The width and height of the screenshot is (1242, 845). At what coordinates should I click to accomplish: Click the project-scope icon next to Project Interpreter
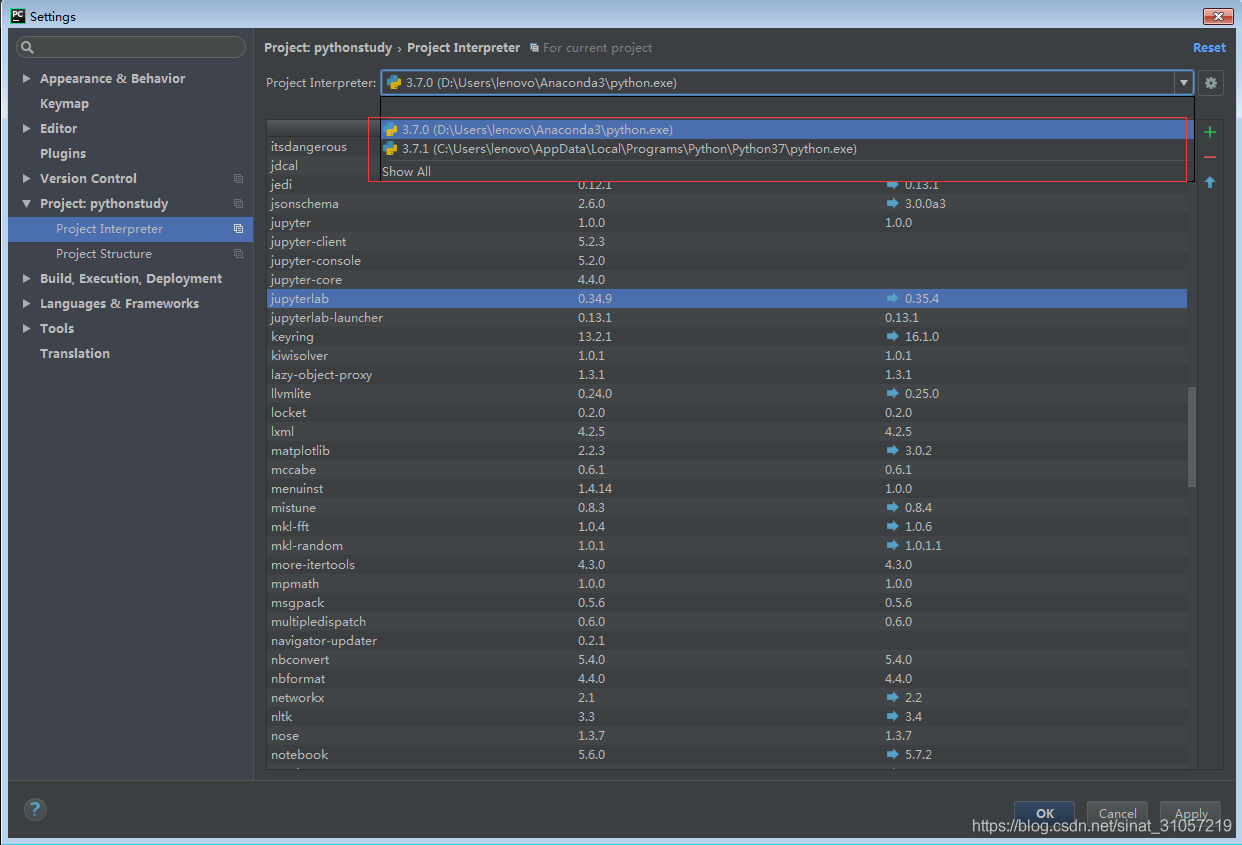coord(238,229)
